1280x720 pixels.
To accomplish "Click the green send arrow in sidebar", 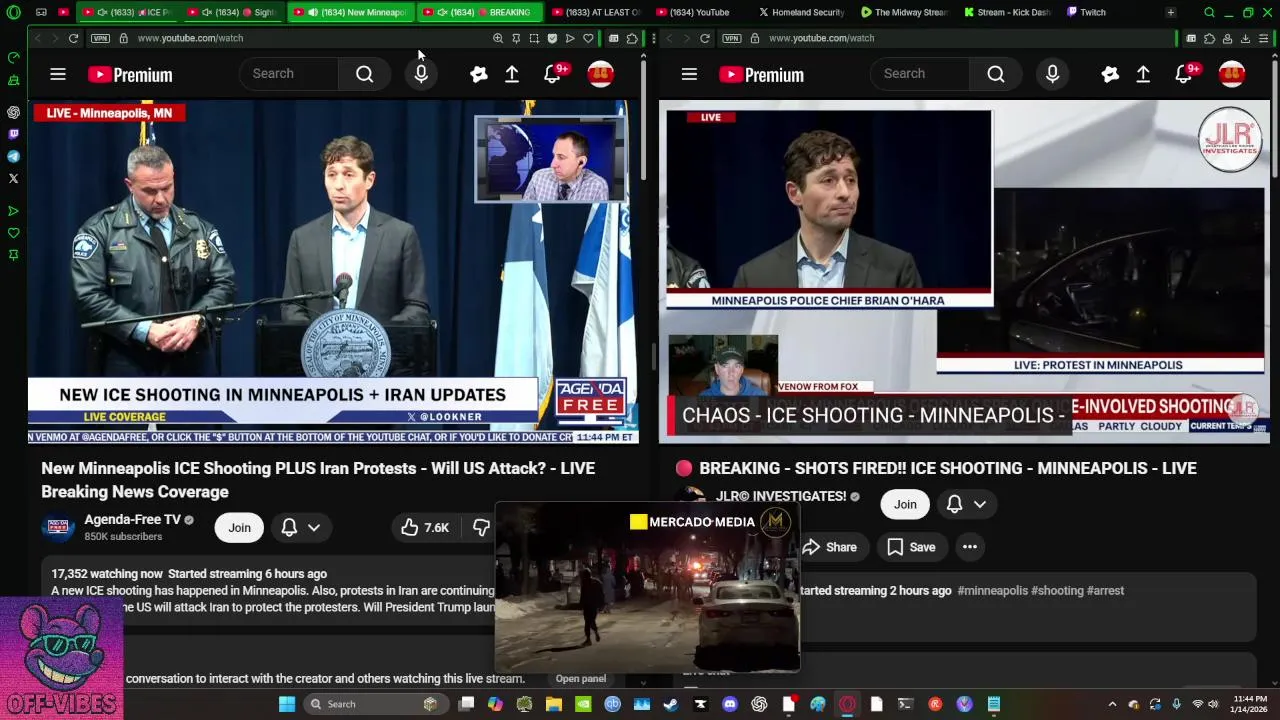I will 13,211.
